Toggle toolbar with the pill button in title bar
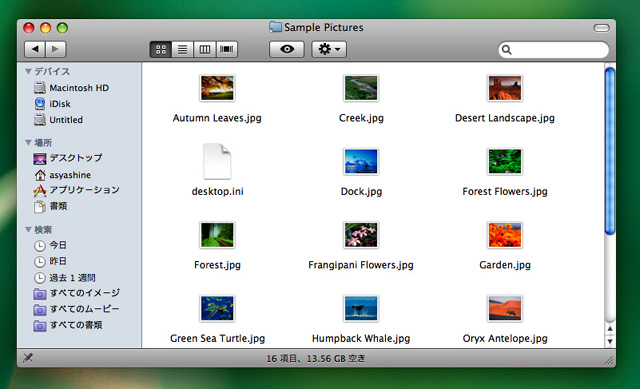This screenshot has height=389, width=640. [601, 28]
